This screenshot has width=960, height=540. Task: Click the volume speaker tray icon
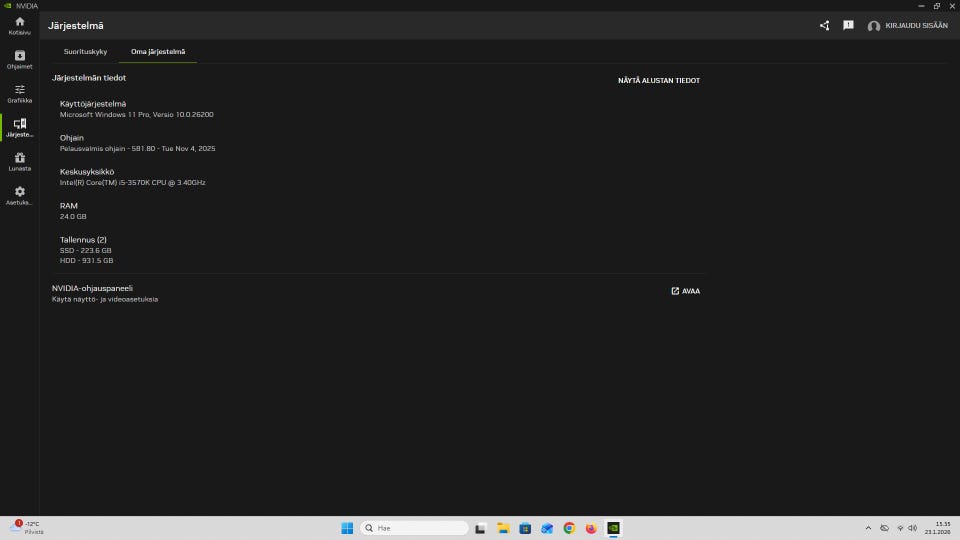pyautogui.click(x=912, y=528)
